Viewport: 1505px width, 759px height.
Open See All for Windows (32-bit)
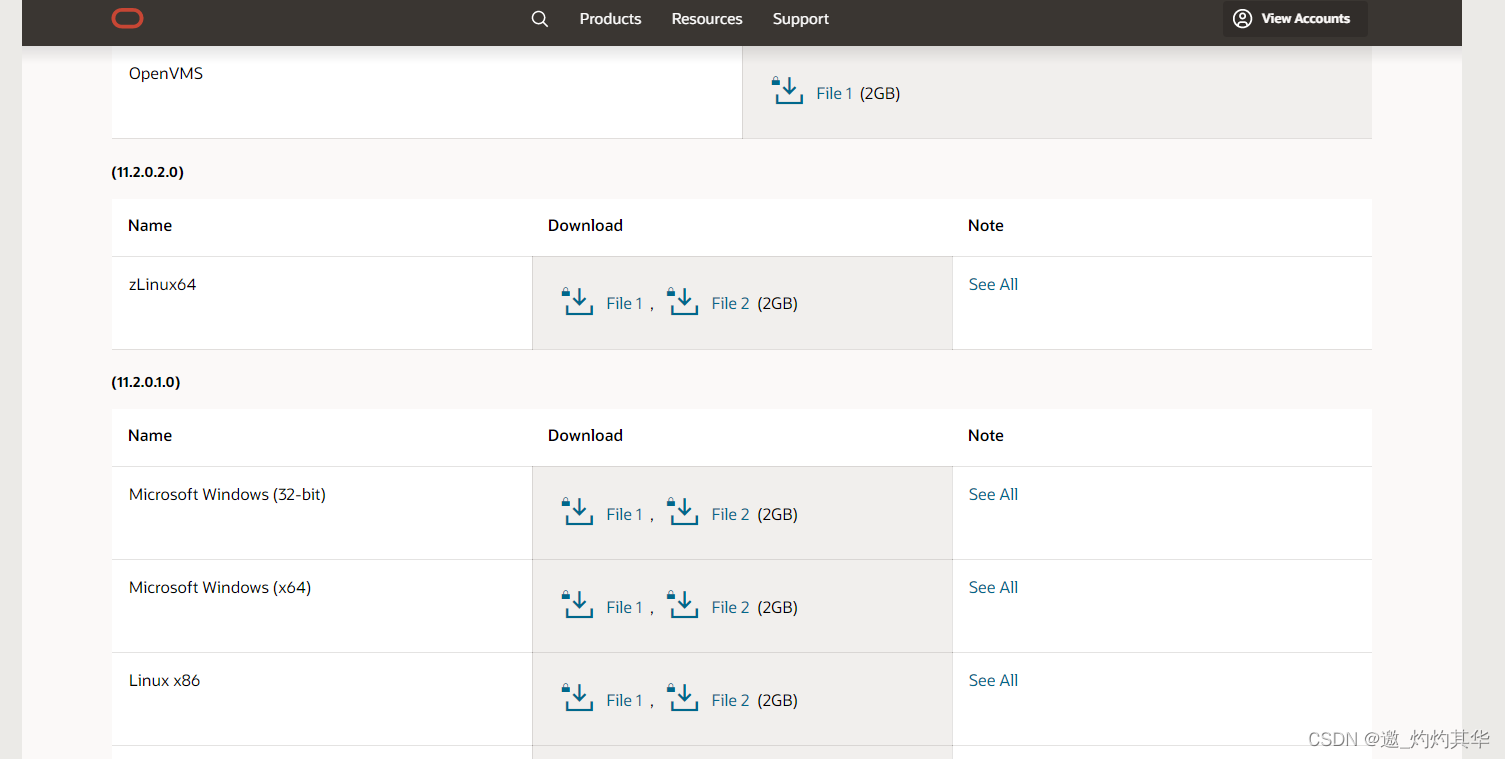tap(993, 495)
